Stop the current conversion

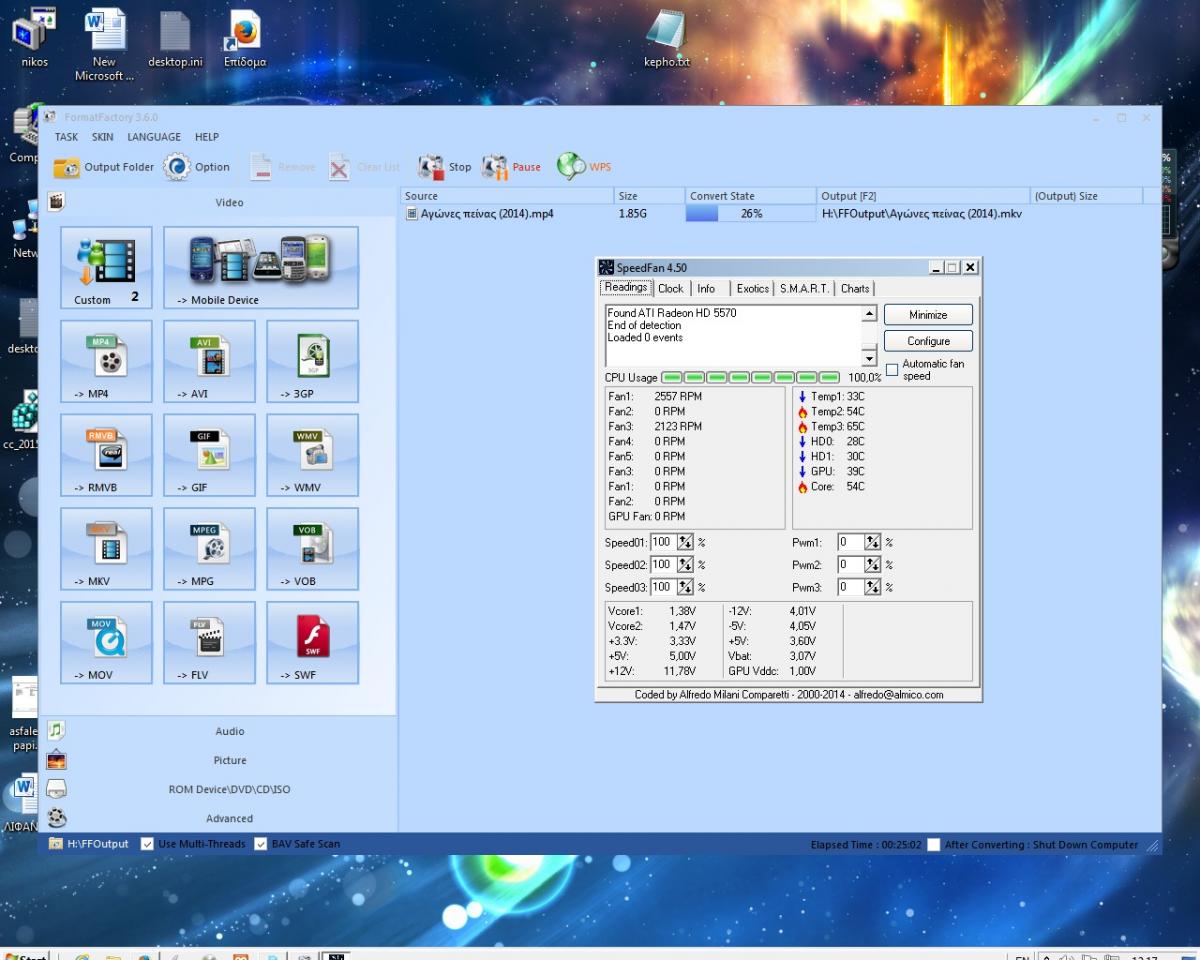pyautogui.click(x=445, y=167)
